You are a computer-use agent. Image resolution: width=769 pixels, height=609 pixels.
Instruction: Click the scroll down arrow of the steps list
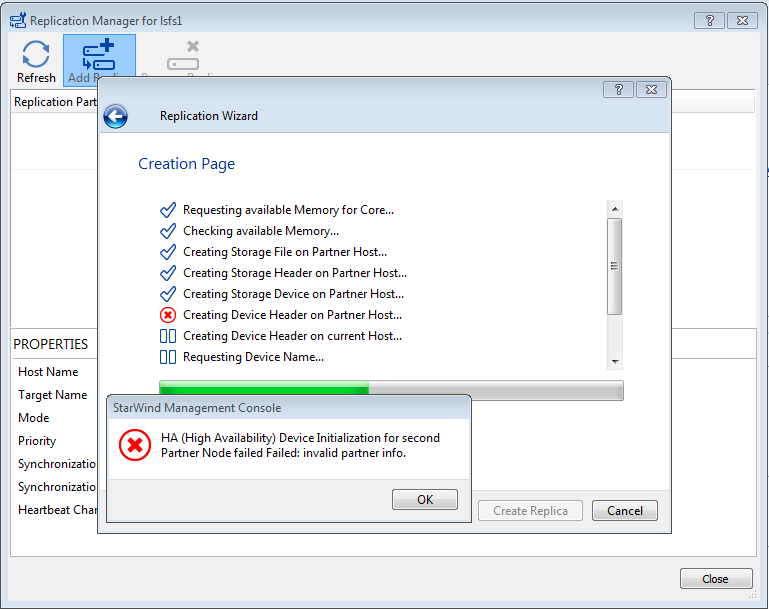(615, 362)
